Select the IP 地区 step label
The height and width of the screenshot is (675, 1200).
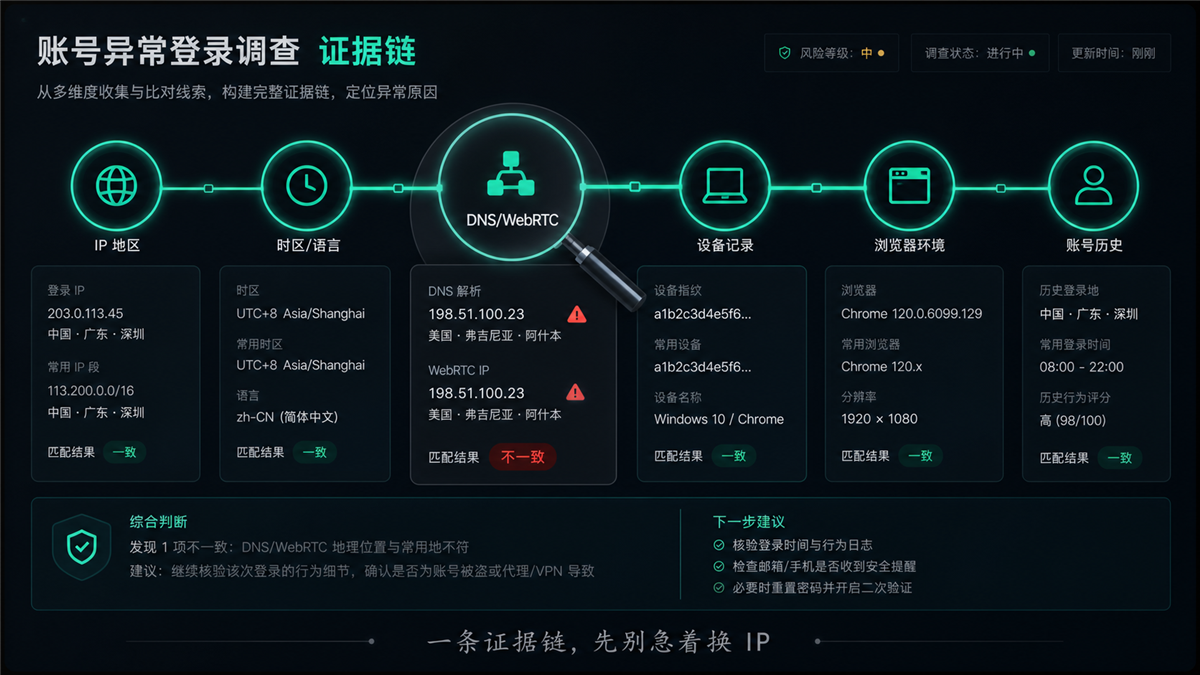(116, 245)
